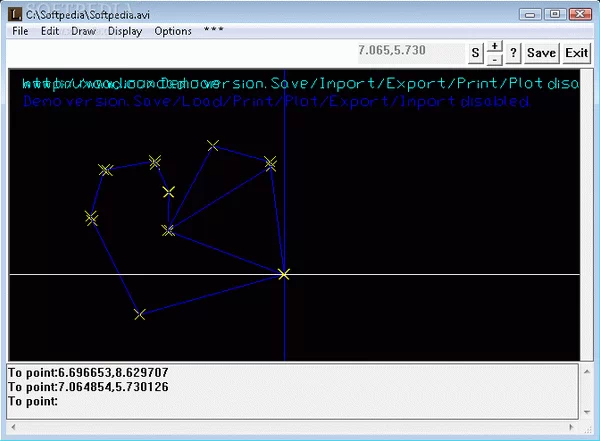Viewport: 600px width, 441px height.
Task: Click command panel scroll down arrow
Action: click(587, 412)
